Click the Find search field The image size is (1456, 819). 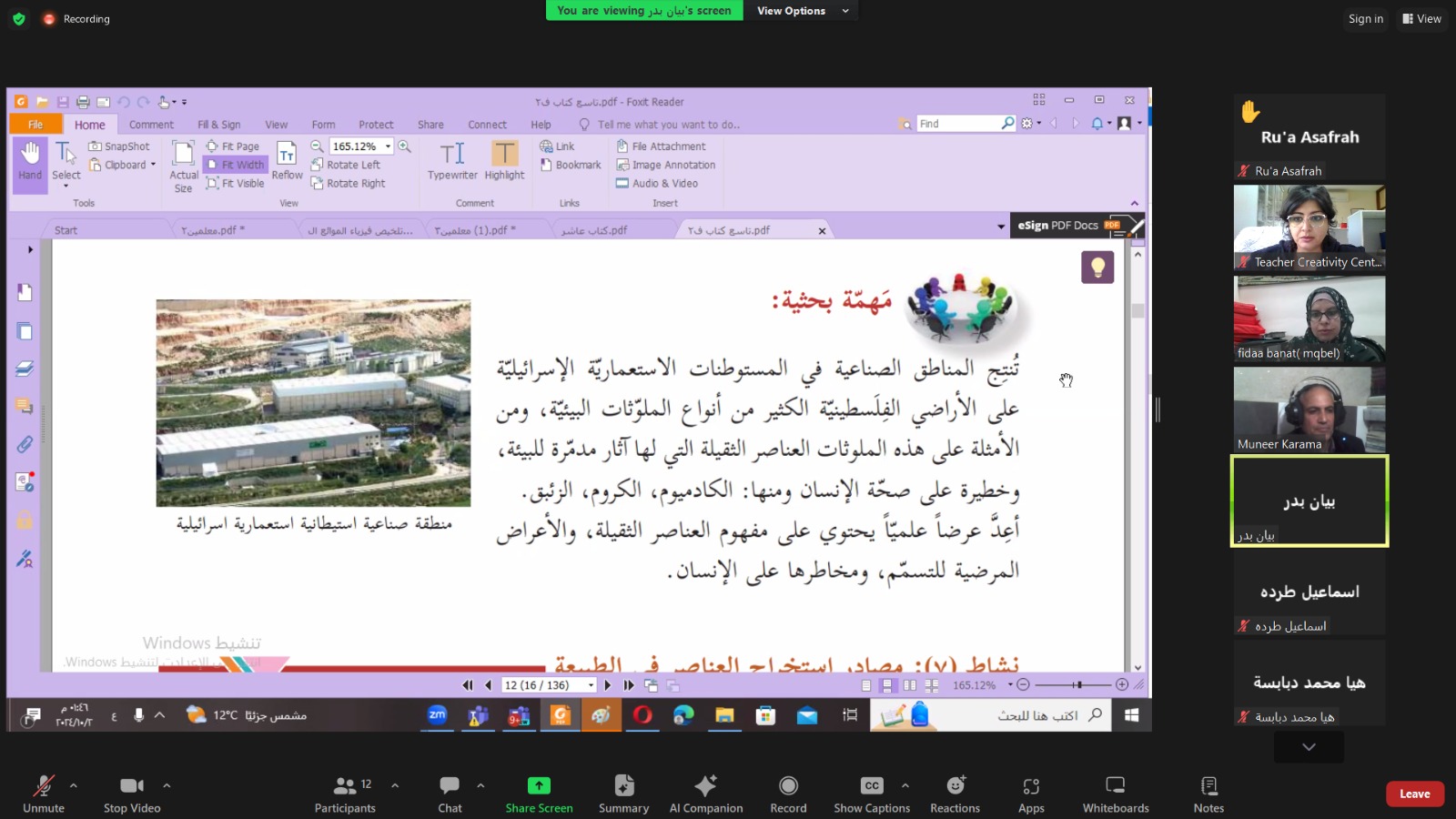957,124
